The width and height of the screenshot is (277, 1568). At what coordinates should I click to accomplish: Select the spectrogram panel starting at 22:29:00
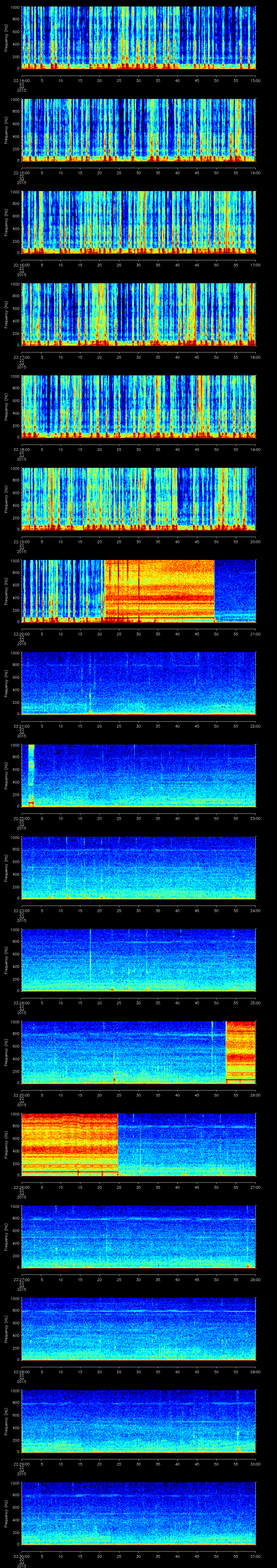[139, 1421]
